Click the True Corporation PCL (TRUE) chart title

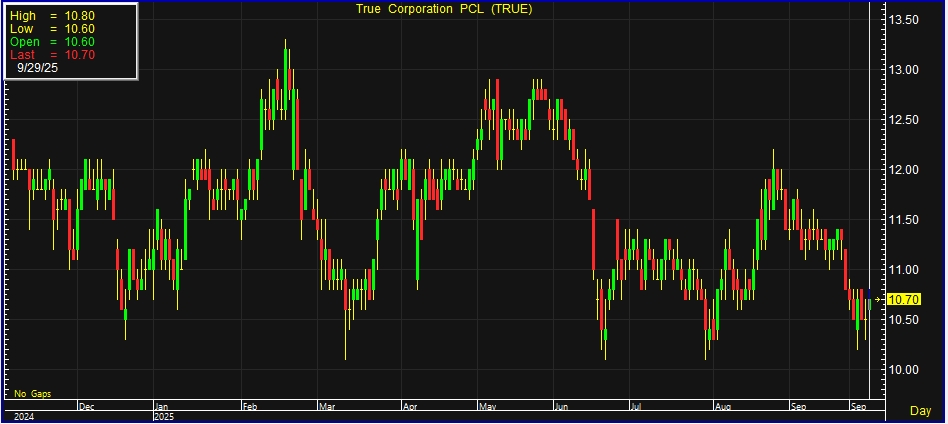(x=444, y=9)
